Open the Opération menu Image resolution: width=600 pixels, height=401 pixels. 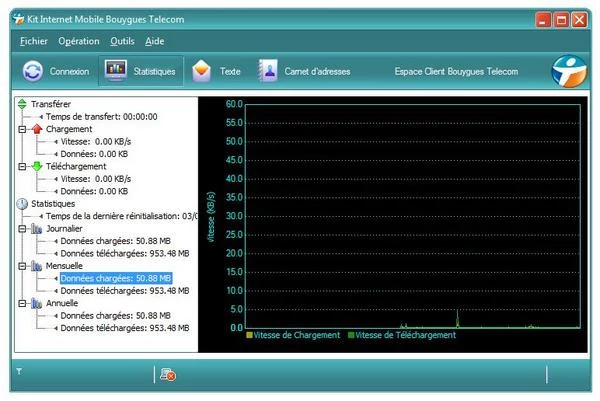[x=79, y=41]
